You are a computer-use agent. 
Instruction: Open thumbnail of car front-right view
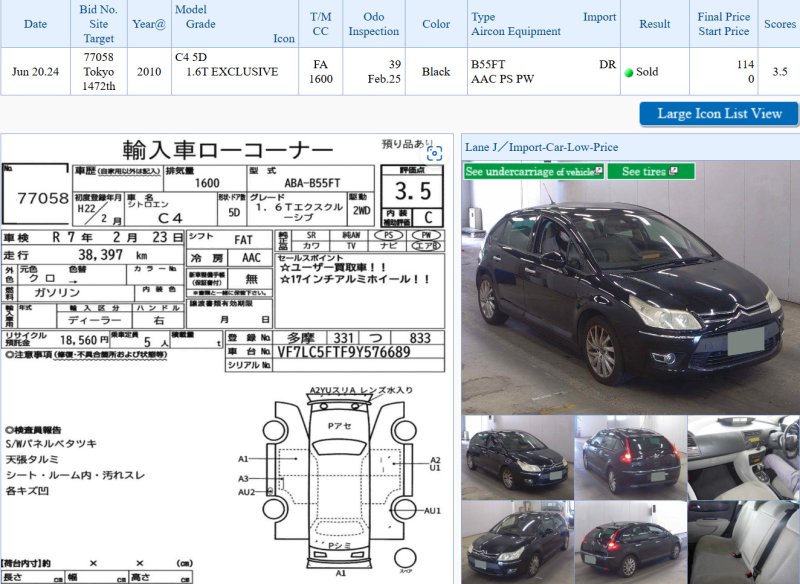click(517, 457)
